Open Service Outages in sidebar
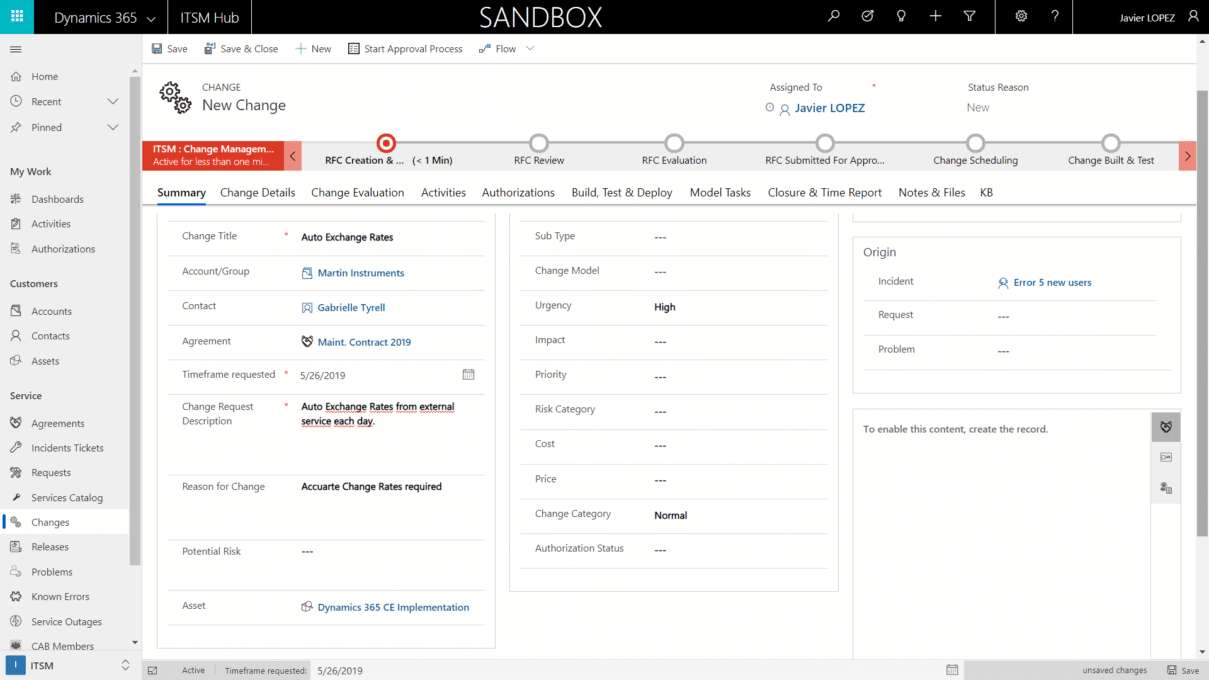 pos(64,621)
